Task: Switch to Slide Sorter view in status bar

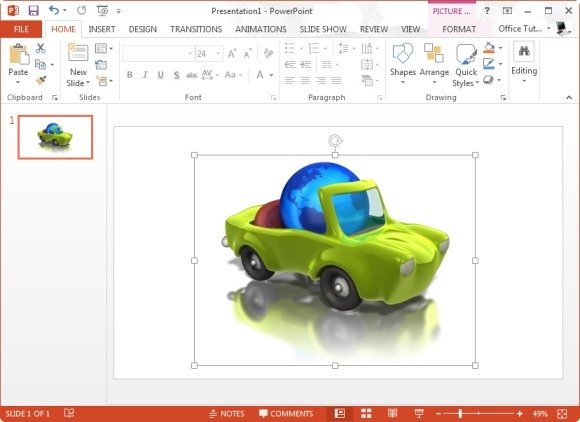Action: [x=366, y=413]
